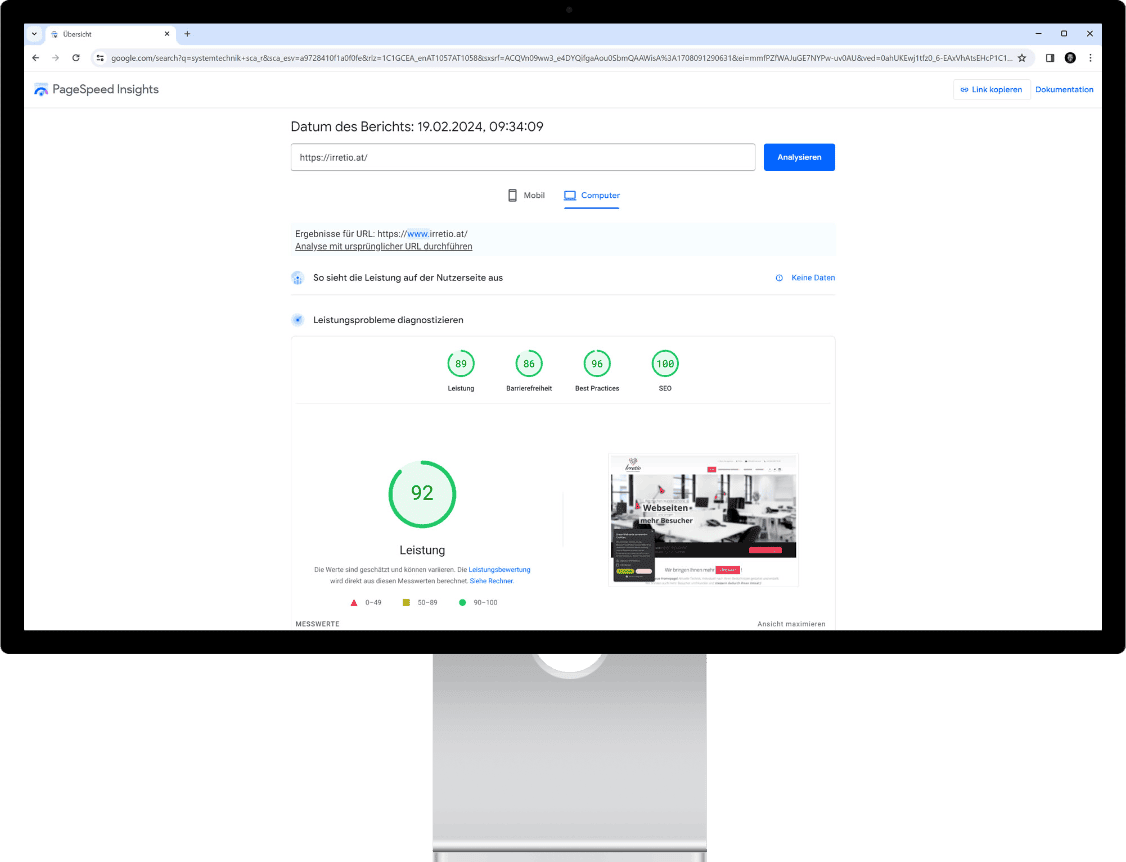This screenshot has height=862, width=1126.
Task: Maximize the browser window
Action: pyautogui.click(x=1064, y=34)
